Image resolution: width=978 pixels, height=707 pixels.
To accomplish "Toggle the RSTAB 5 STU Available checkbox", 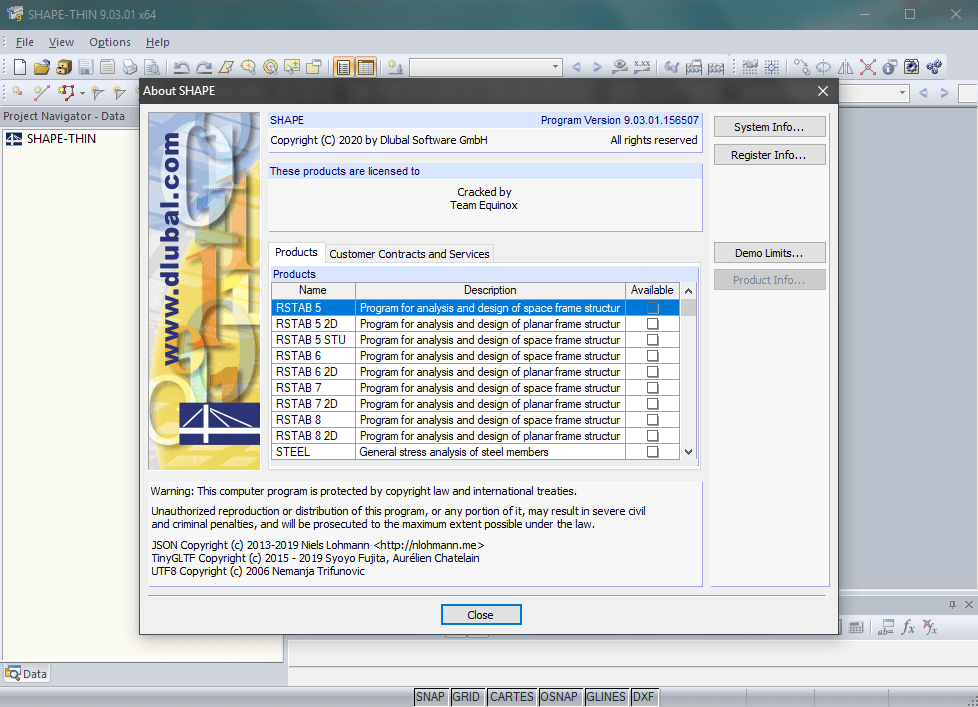I will [x=652, y=340].
